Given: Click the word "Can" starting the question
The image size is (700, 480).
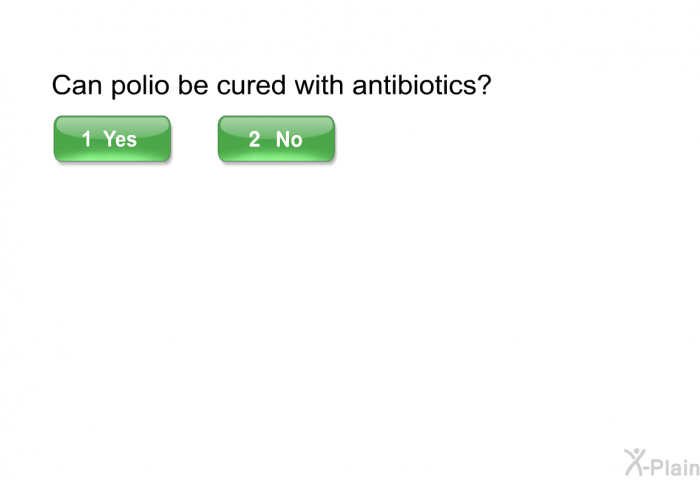Looking at the screenshot, I should [77, 84].
